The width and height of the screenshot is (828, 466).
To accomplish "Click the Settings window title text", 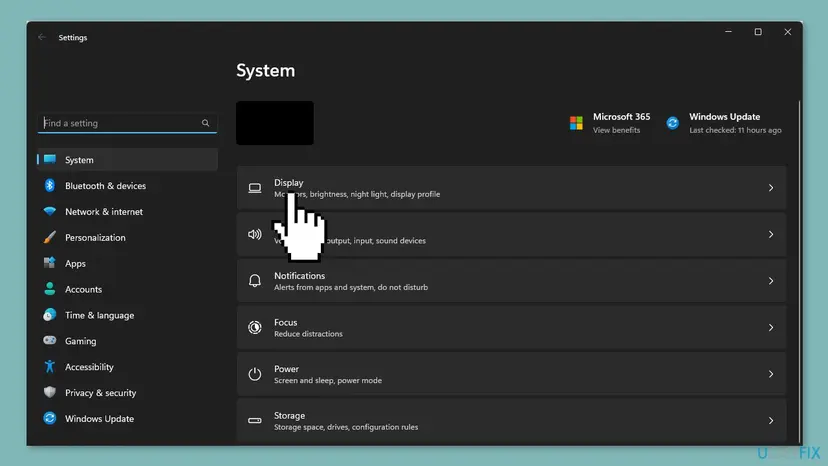I will pos(73,38).
